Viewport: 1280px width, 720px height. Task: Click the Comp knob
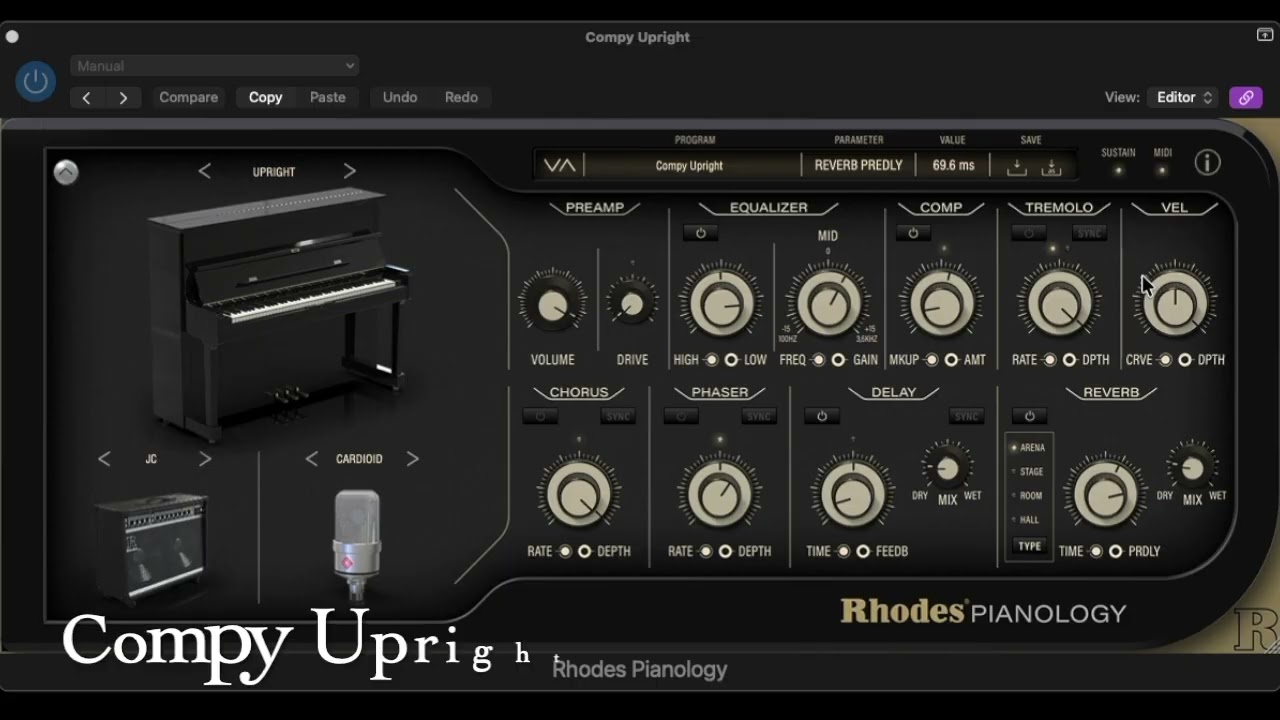940,304
